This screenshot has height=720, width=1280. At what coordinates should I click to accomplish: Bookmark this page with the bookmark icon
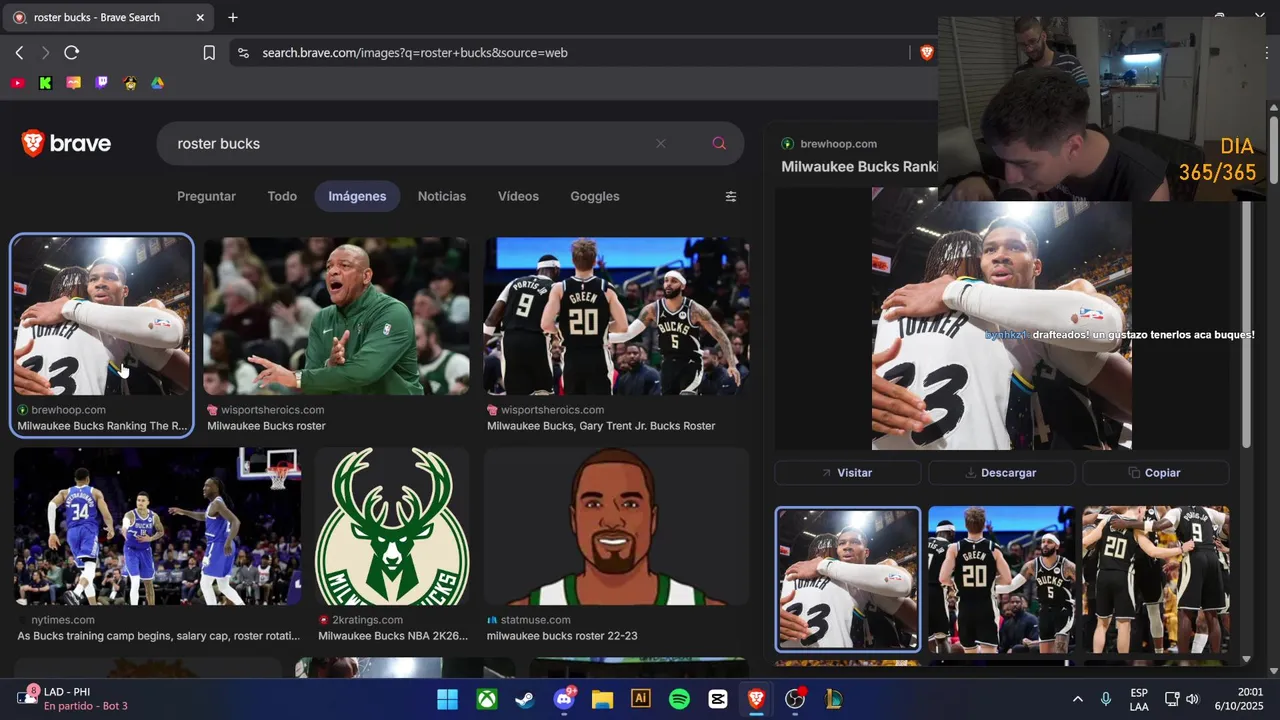point(209,53)
